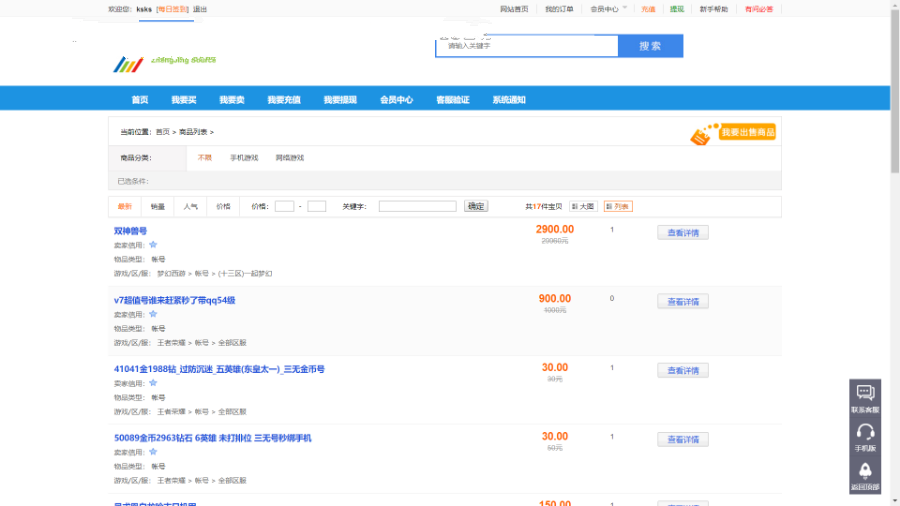
Task: View details button for v7超值号 listing
Action: [682, 301]
